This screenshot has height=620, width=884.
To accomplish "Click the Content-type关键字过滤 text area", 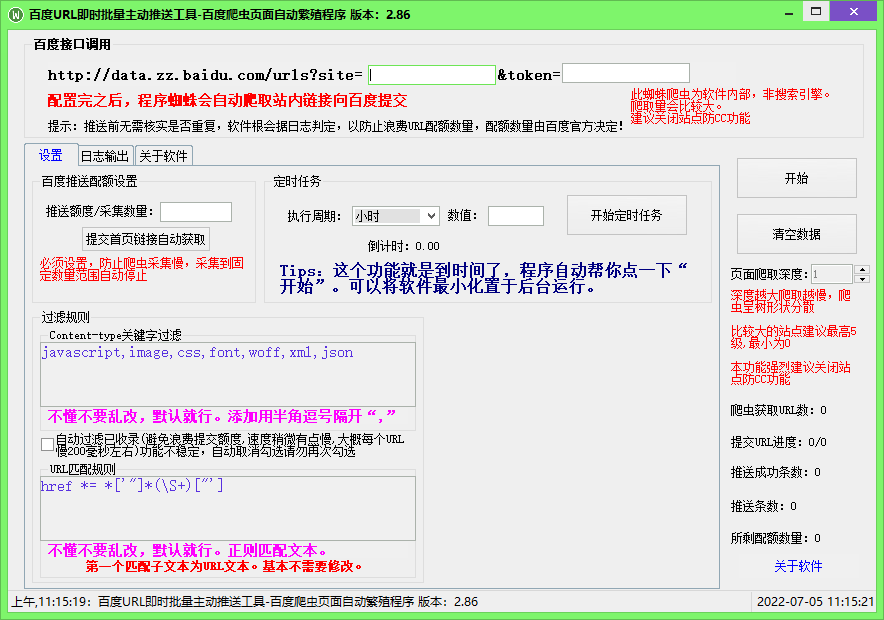I will tap(228, 374).
